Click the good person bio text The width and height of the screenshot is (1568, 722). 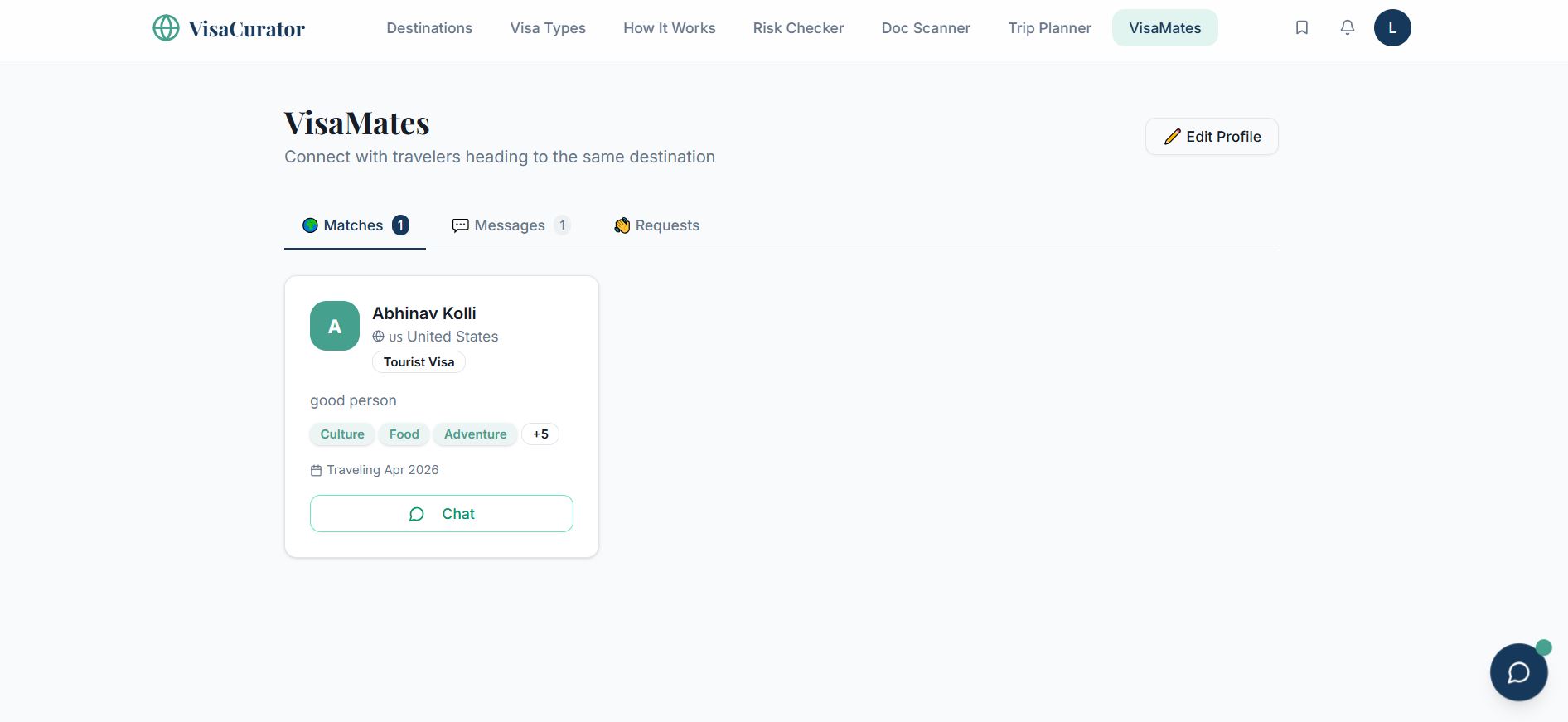click(353, 400)
